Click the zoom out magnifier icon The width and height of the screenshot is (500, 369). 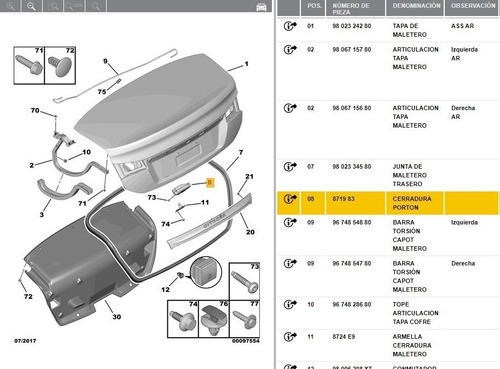31,6
